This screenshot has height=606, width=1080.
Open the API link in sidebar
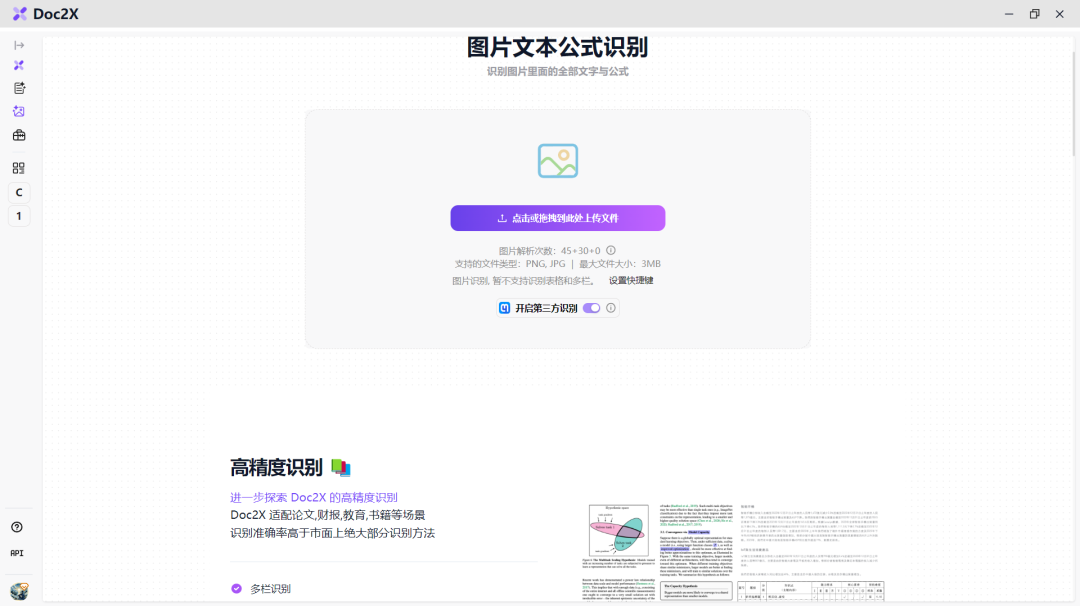point(17,553)
